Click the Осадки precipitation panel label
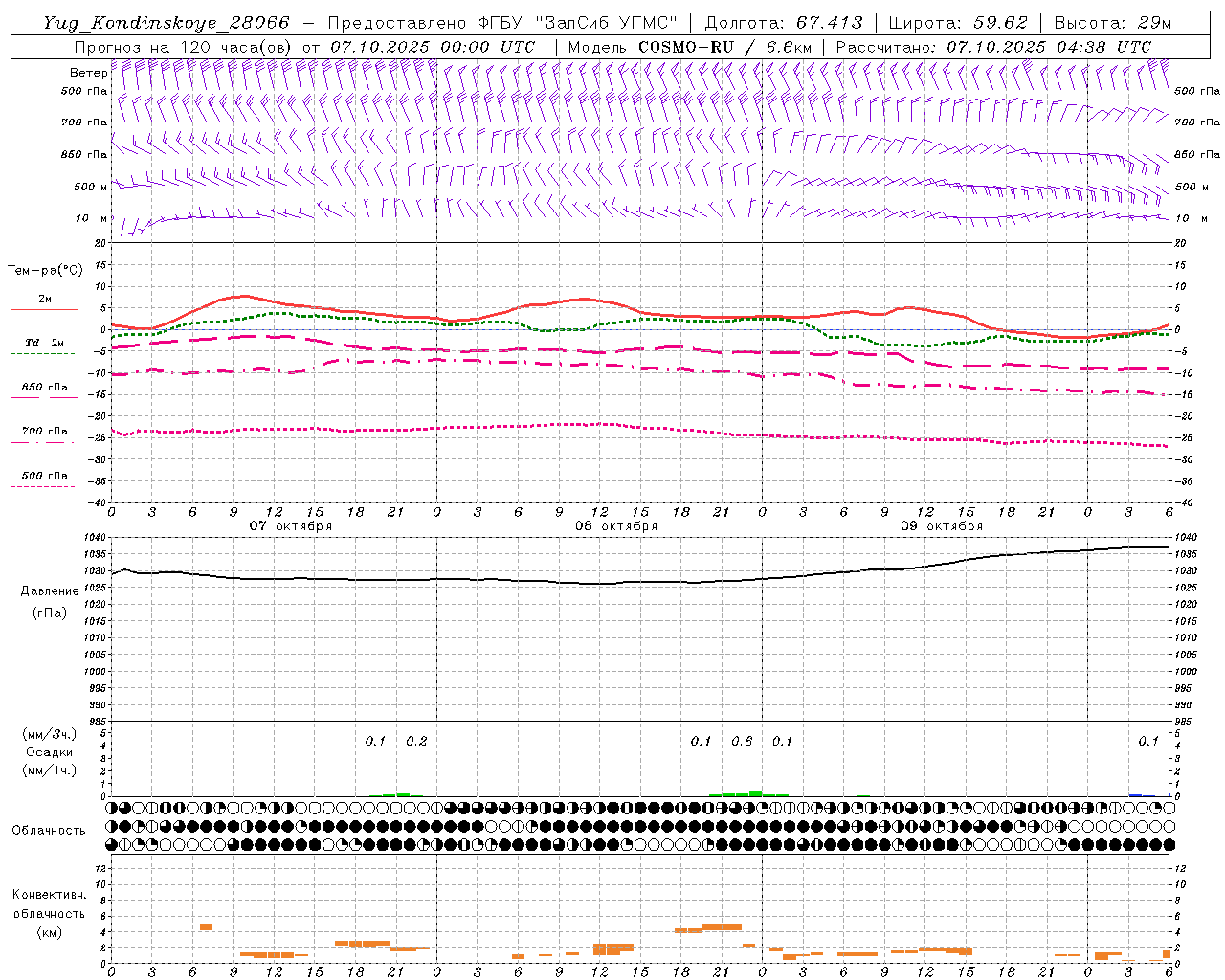The width and height of the screenshot is (1225, 980). (50, 753)
